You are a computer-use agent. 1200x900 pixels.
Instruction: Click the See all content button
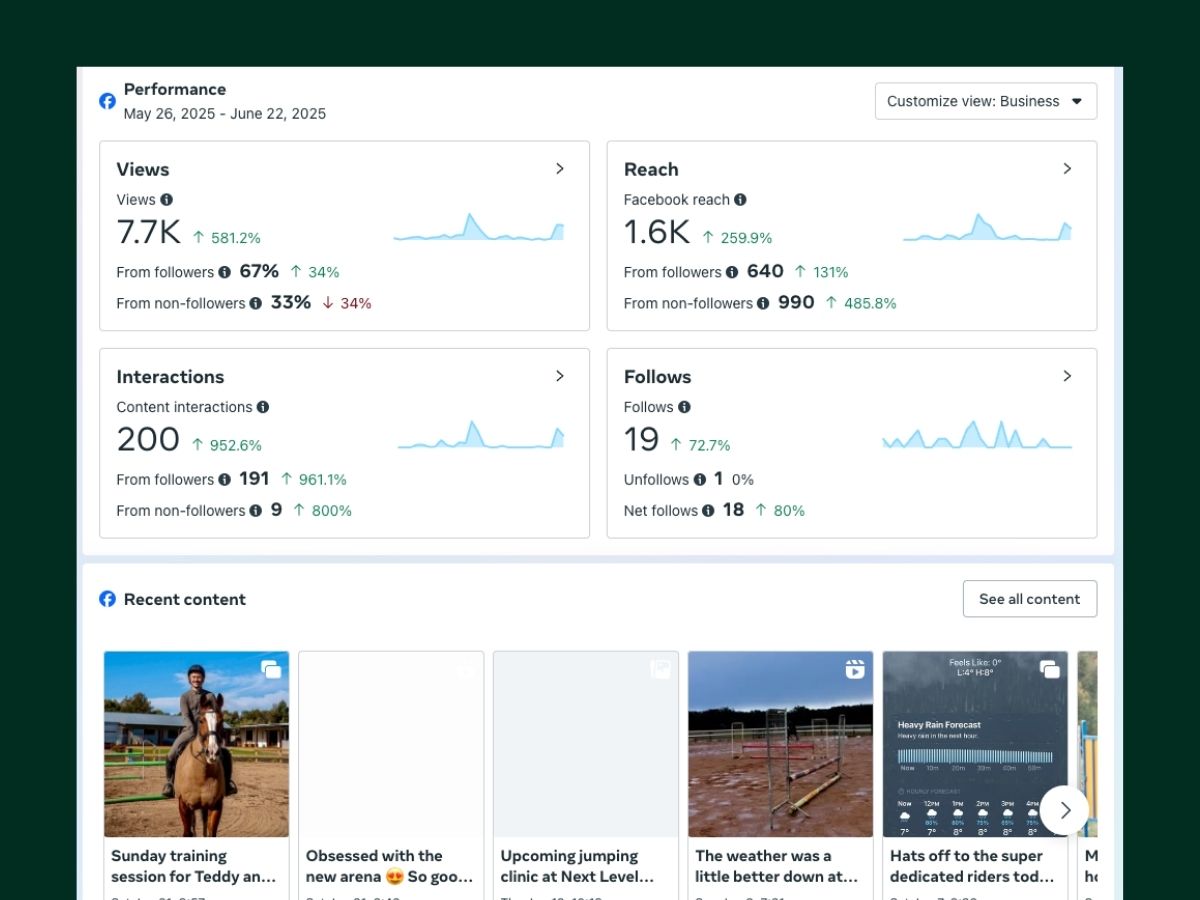coord(1030,599)
